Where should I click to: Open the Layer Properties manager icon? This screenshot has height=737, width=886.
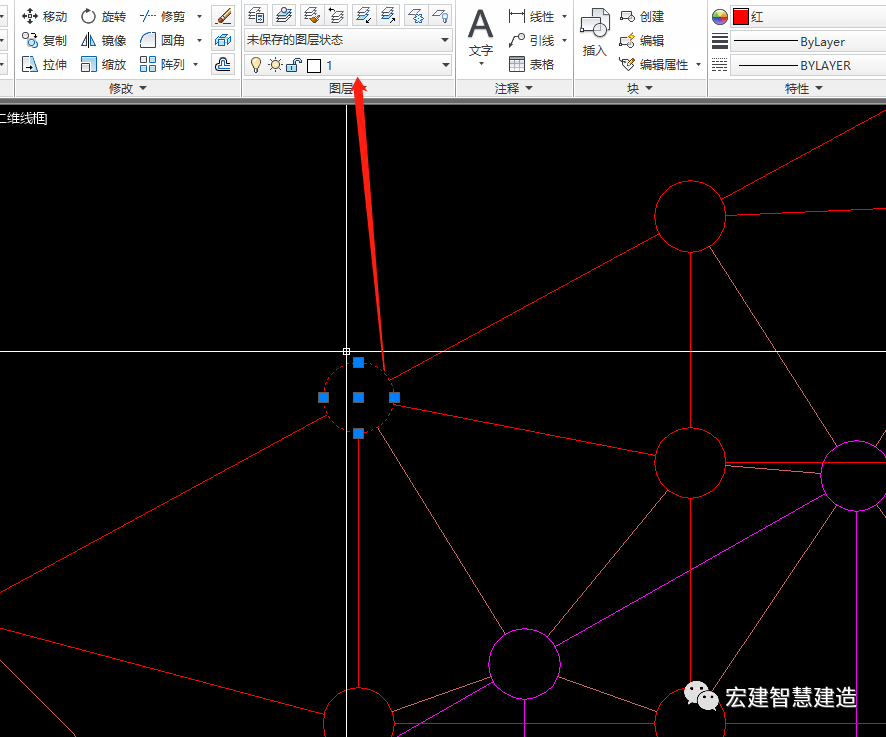(x=257, y=15)
